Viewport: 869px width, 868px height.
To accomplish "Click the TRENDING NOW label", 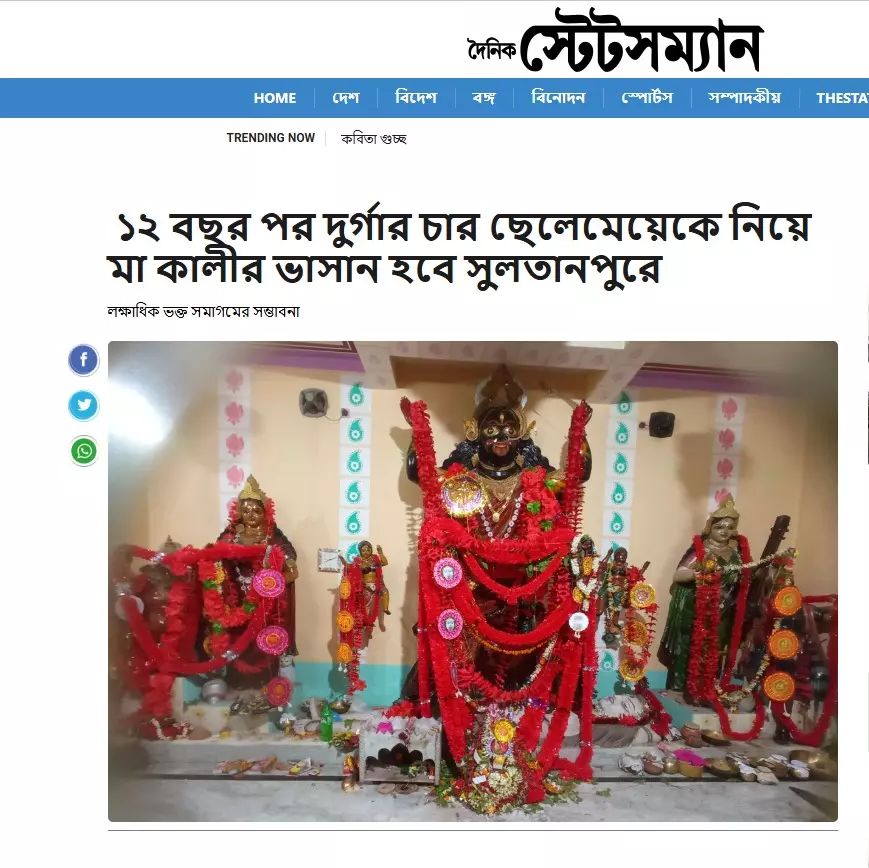I will click(x=270, y=137).
